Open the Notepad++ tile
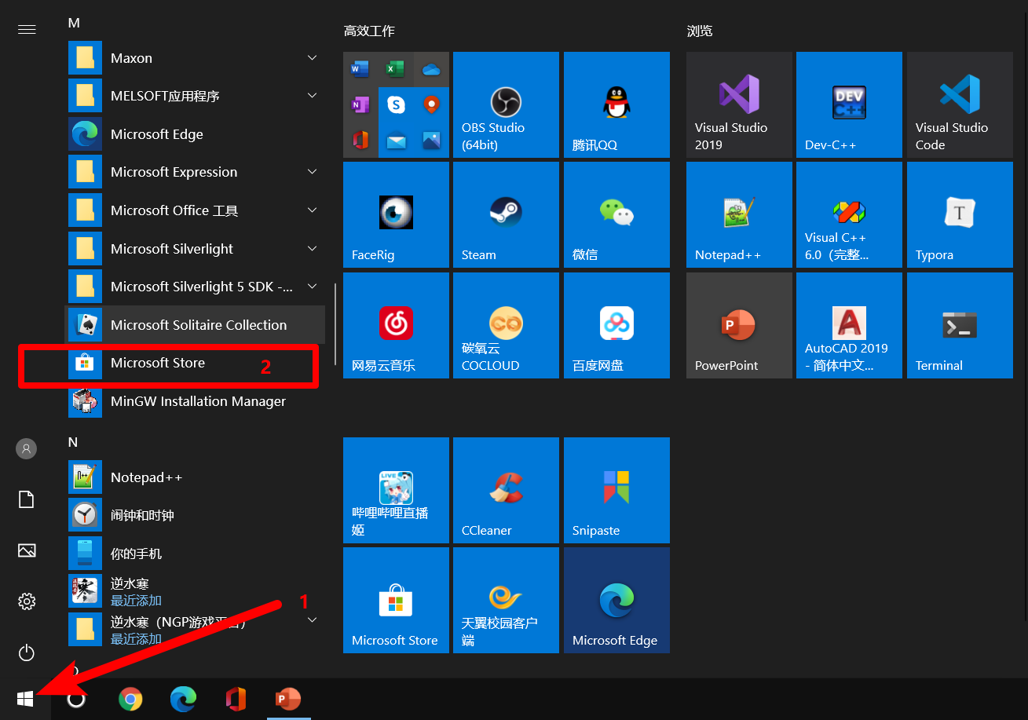This screenshot has height=720, width=1028. click(x=739, y=214)
